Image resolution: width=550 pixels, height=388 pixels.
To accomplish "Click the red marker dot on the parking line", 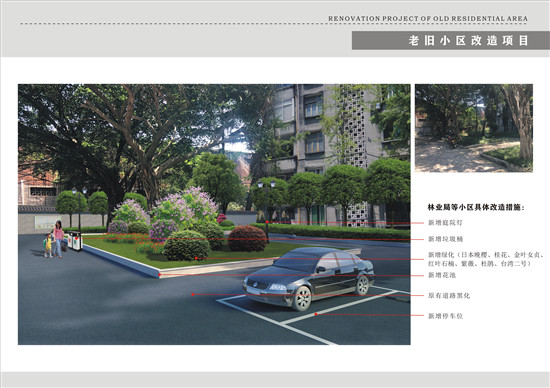I will coord(316,314).
